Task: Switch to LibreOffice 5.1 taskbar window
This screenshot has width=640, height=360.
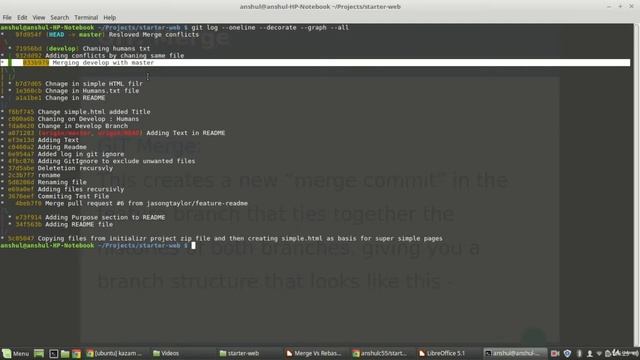Action: tap(442, 353)
